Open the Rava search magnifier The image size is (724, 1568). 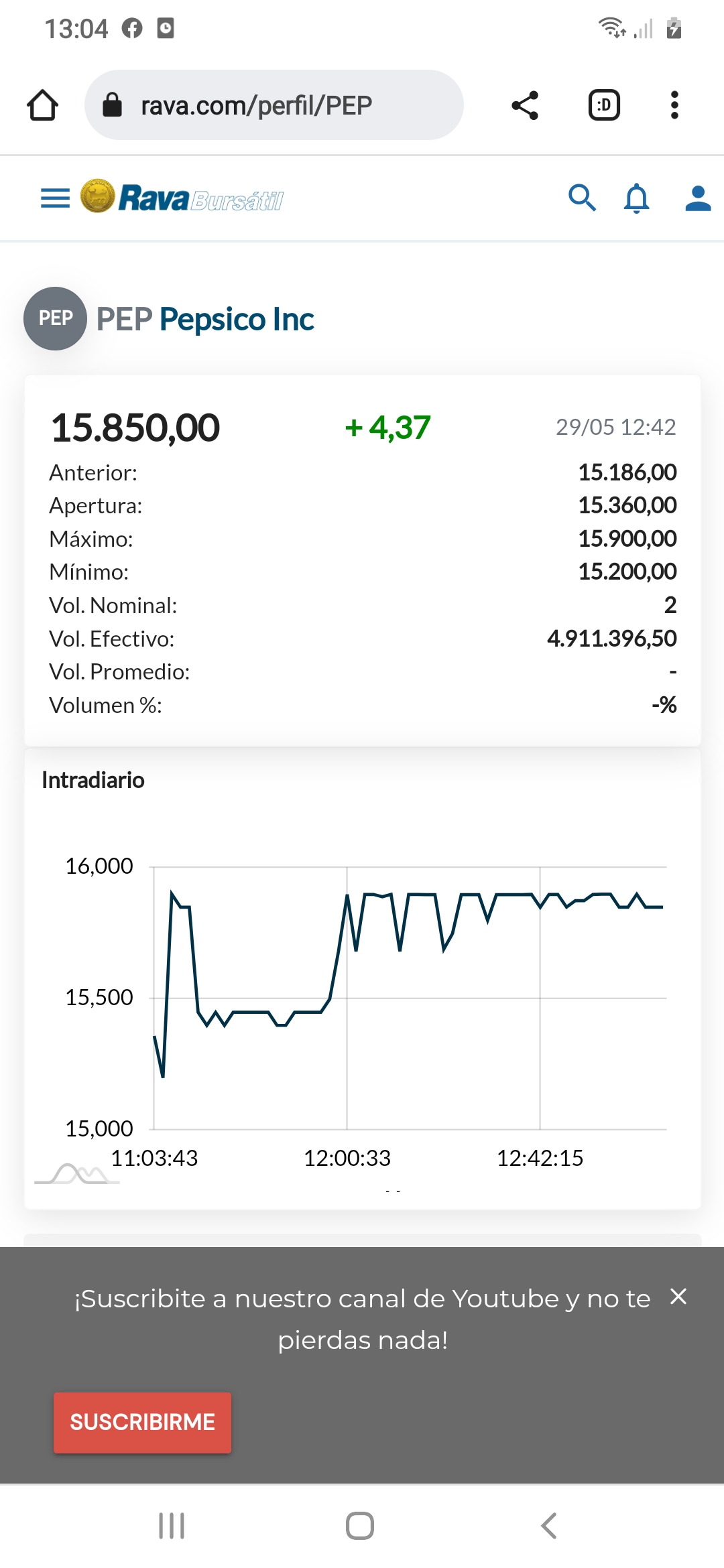(x=582, y=198)
